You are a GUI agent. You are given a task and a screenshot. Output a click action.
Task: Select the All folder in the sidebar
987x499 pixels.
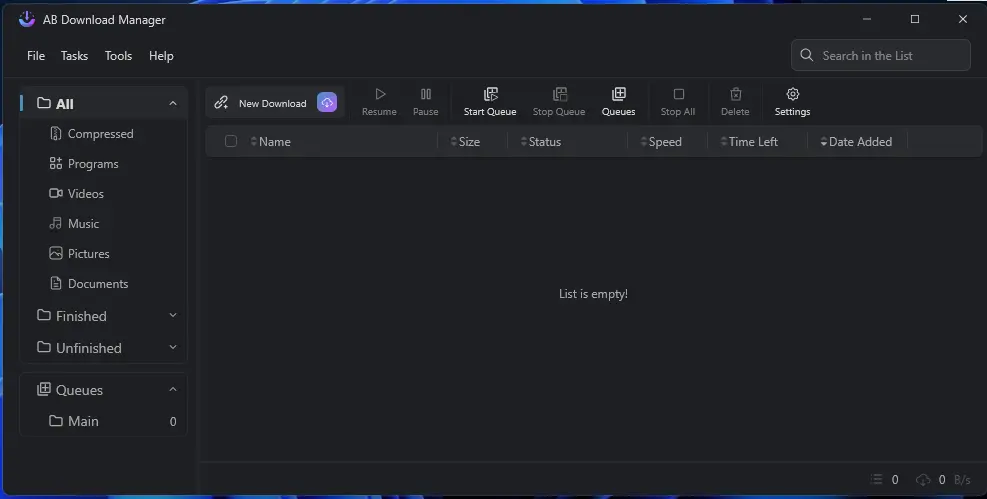[x=104, y=103]
